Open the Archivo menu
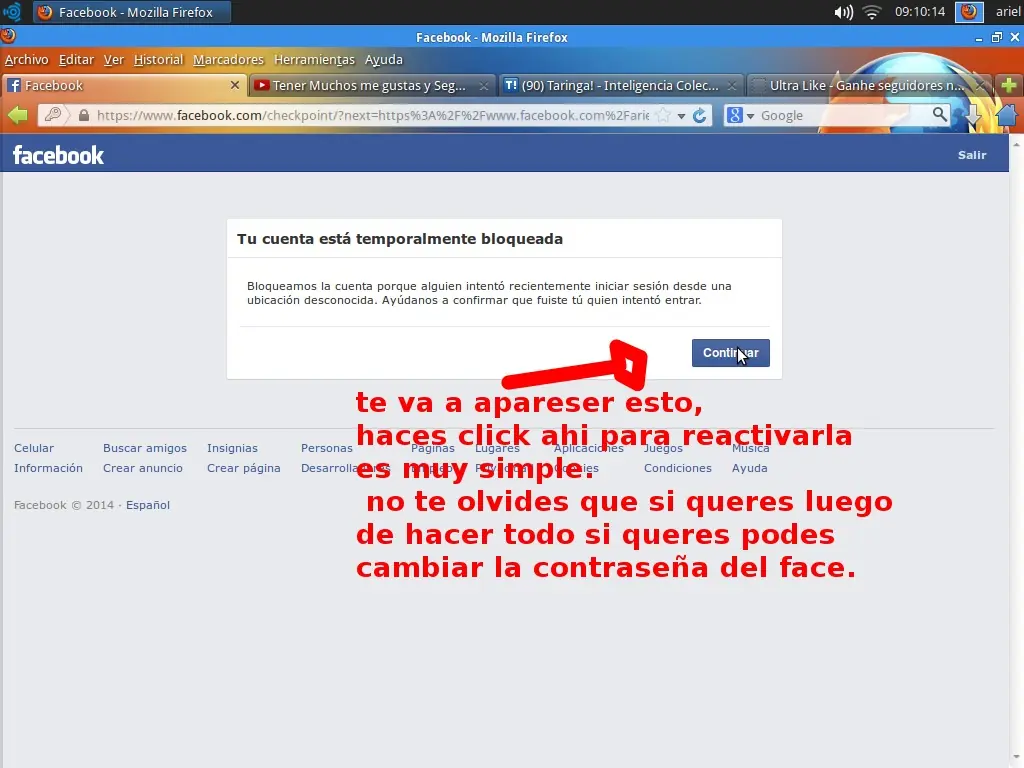The width and height of the screenshot is (1024, 768). pyautogui.click(x=27, y=59)
